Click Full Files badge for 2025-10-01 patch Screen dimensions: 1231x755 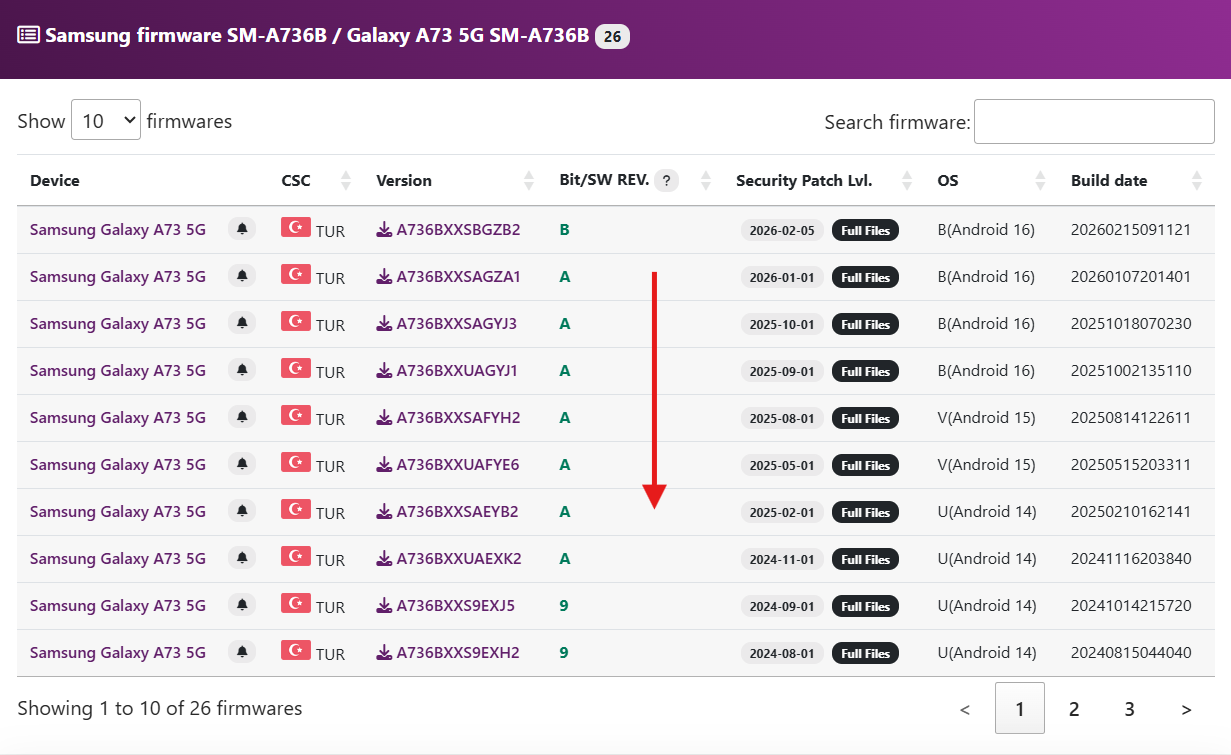[x=865, y=324]
